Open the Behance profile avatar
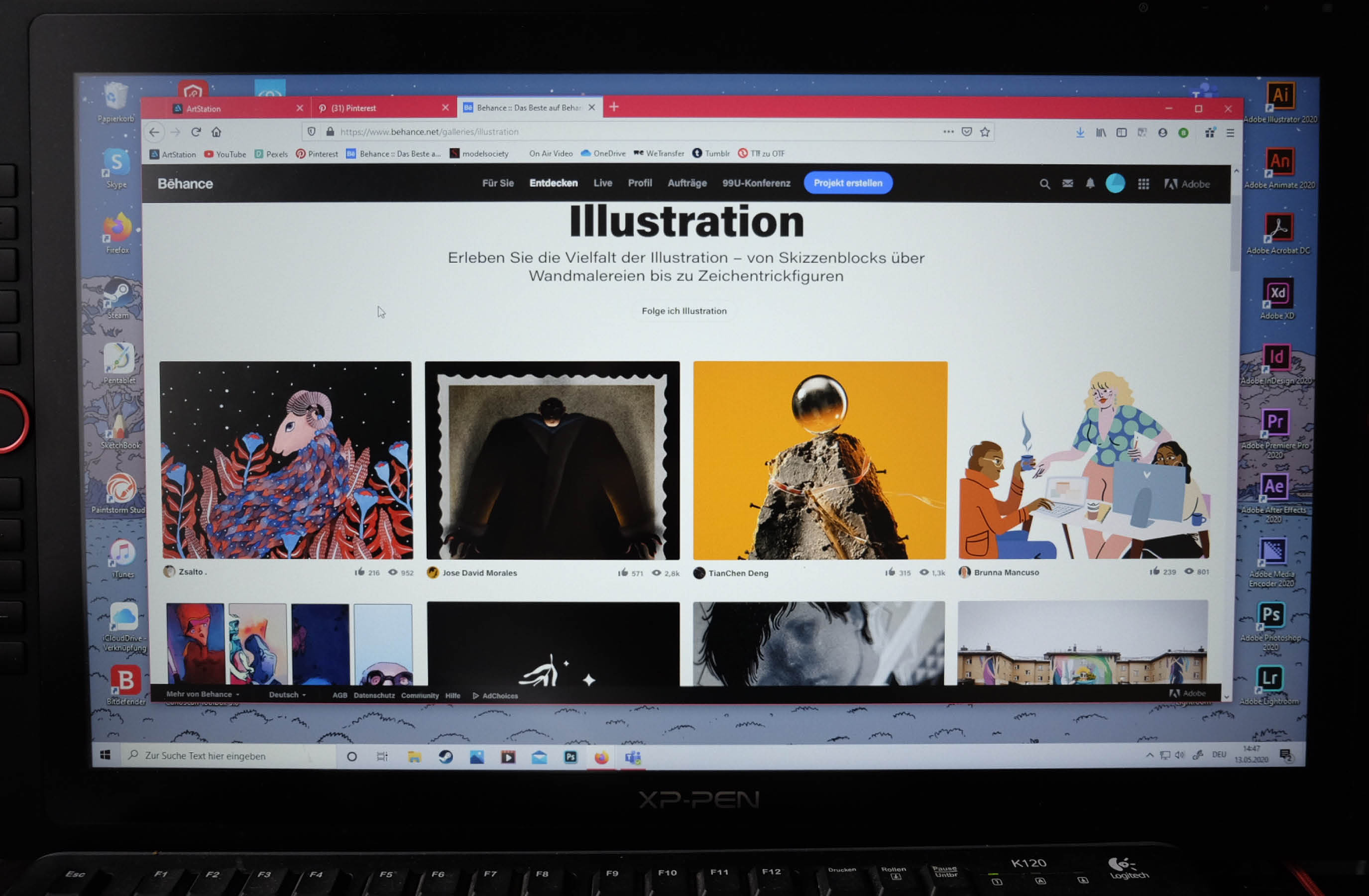The image size is (1369, 896). [x=1115, y=184]
